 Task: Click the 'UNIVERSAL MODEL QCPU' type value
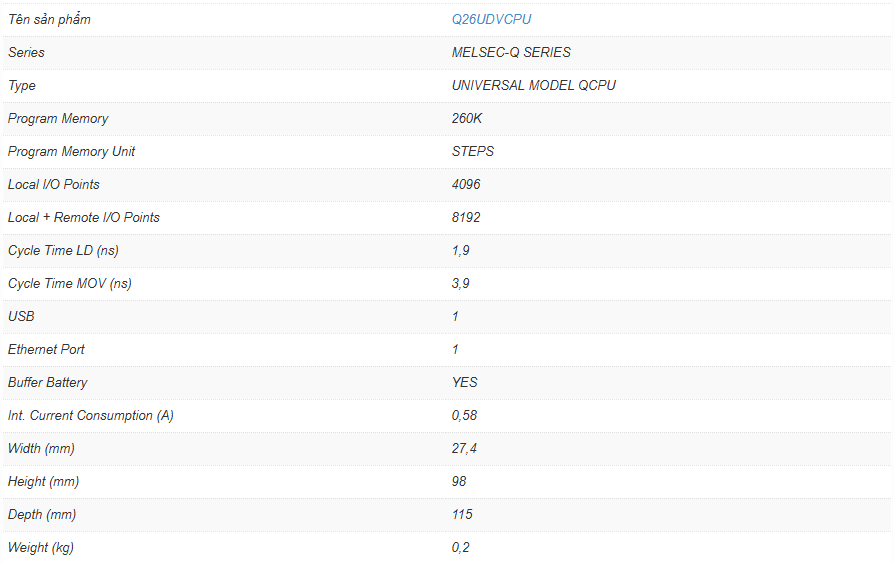tap(533, 85)
